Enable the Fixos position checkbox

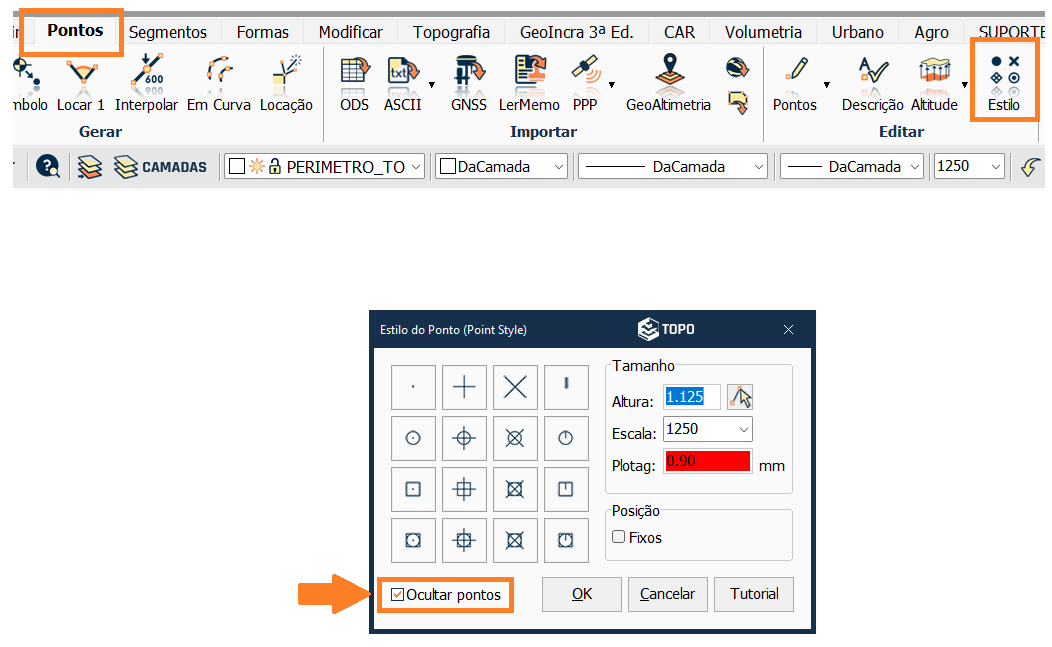click(619, 538)
